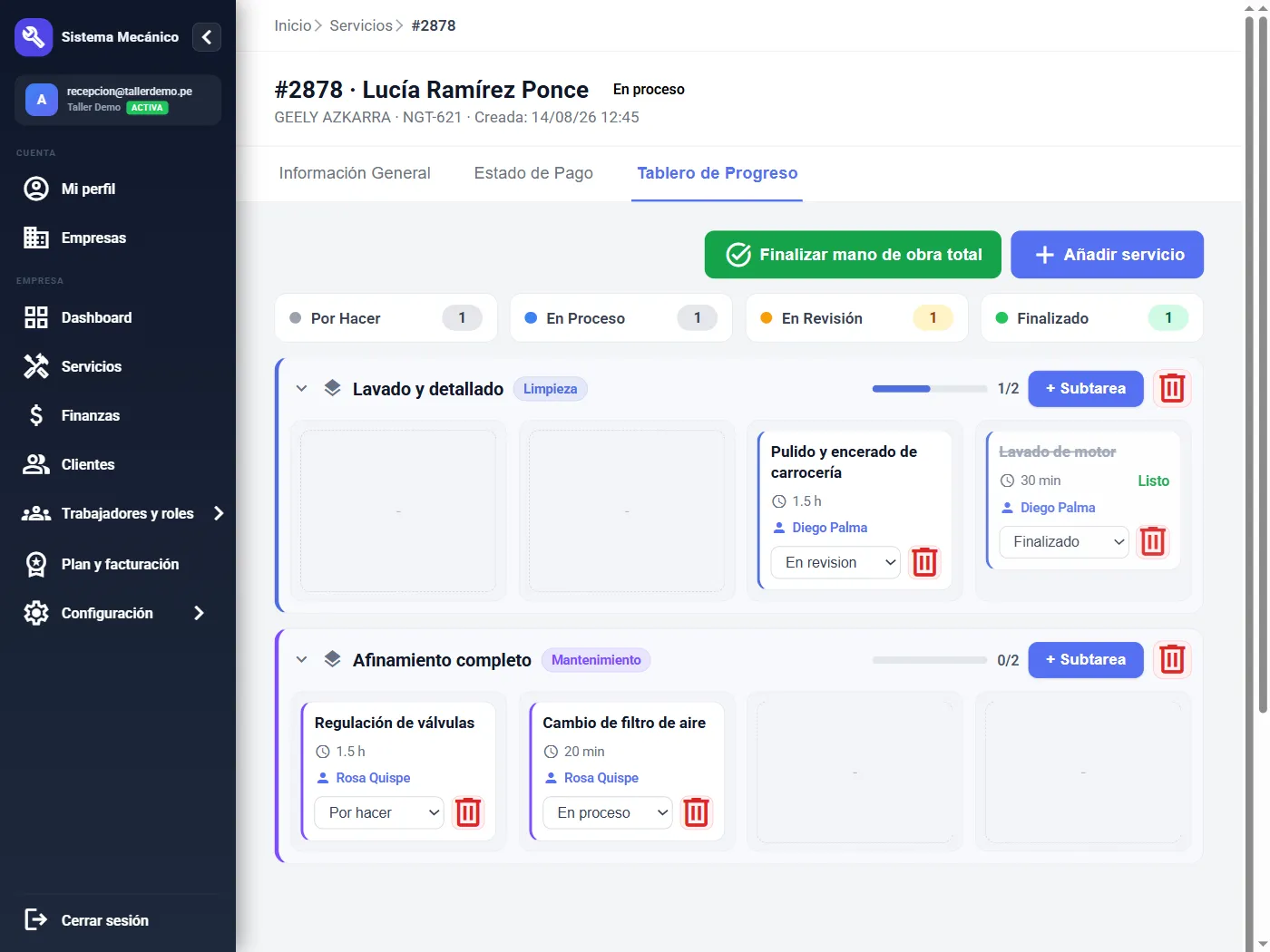Click Diego Palma on Lavado de motor card
Image resolution: width=1270 pixels, height=952 pixels.
point(1058,508)
